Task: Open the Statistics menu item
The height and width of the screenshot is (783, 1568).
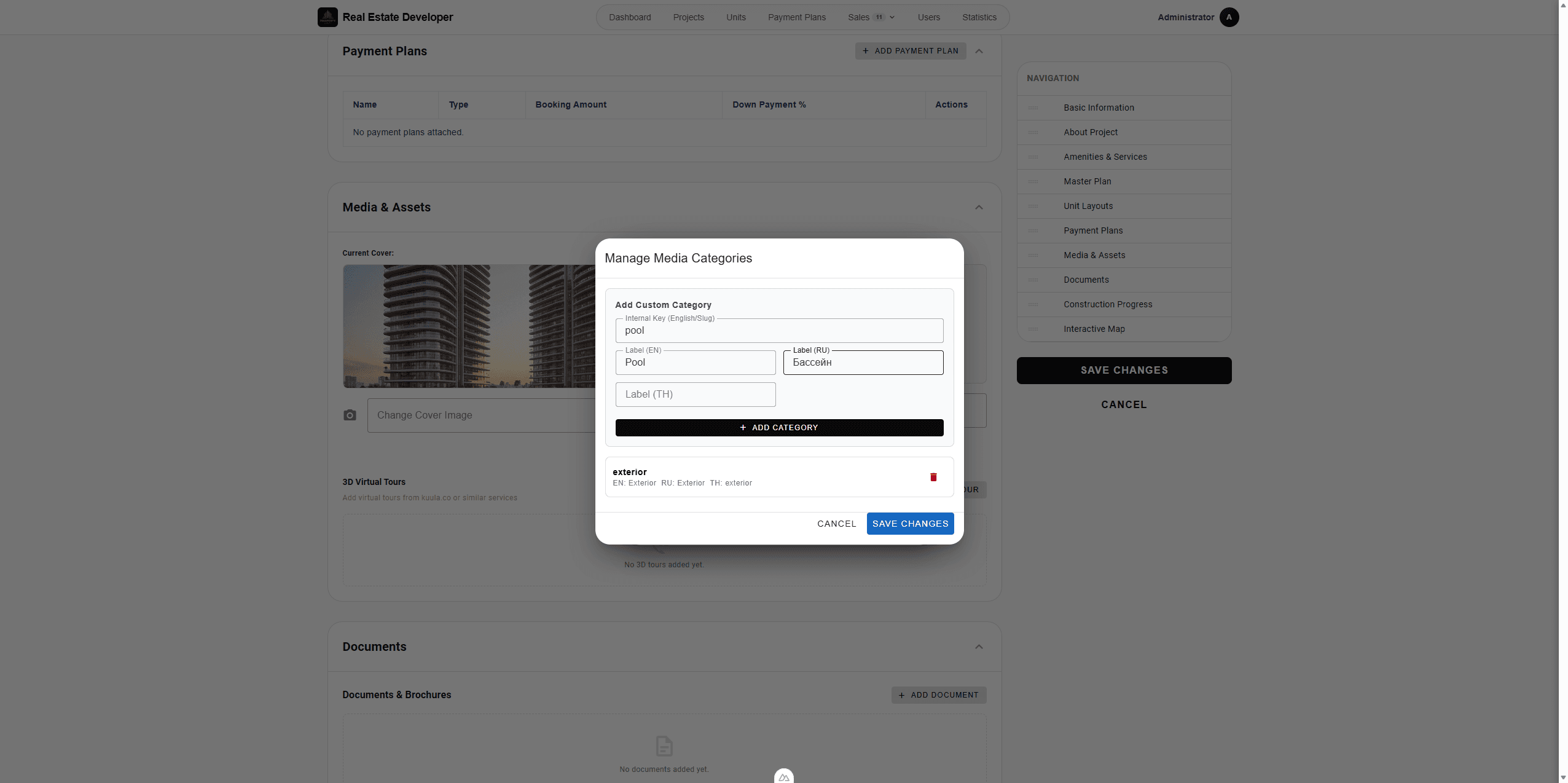Action: click(979, 17)
